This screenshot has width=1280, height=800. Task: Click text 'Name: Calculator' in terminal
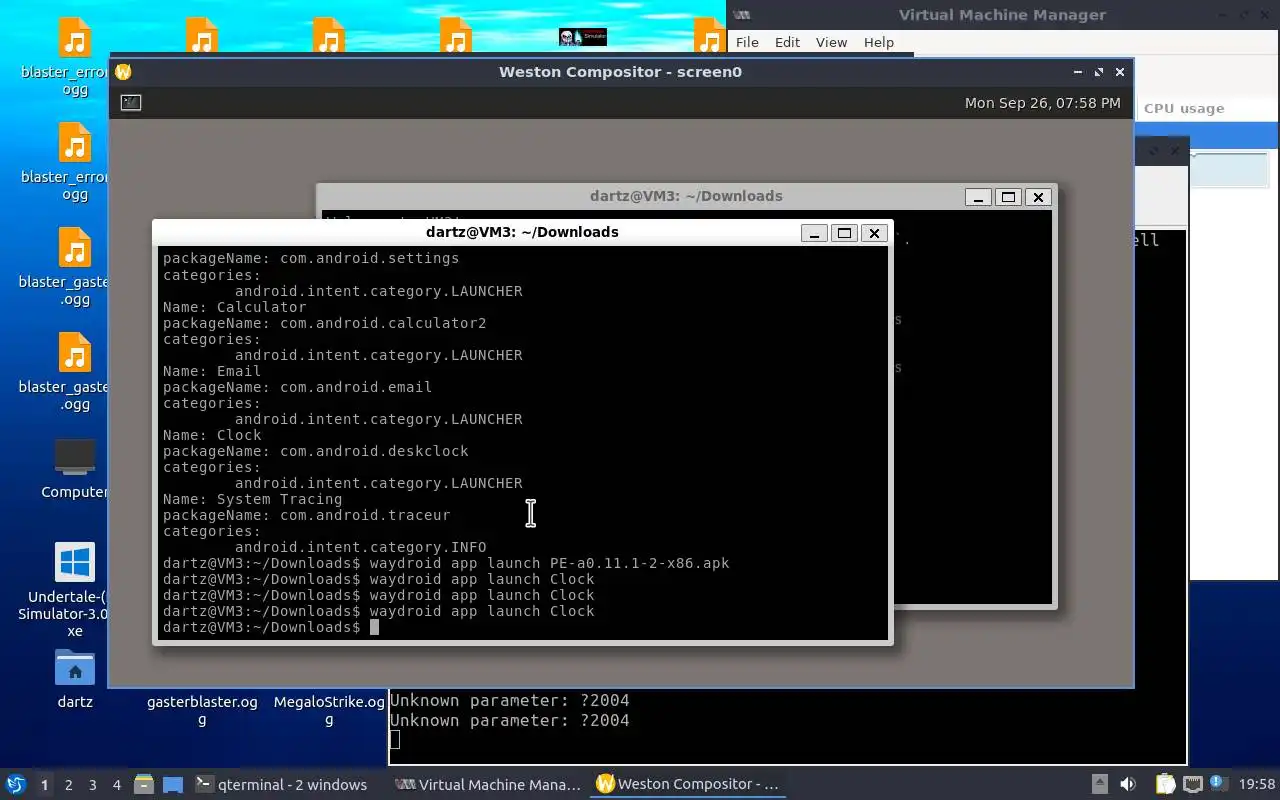[x=234, y=307]
